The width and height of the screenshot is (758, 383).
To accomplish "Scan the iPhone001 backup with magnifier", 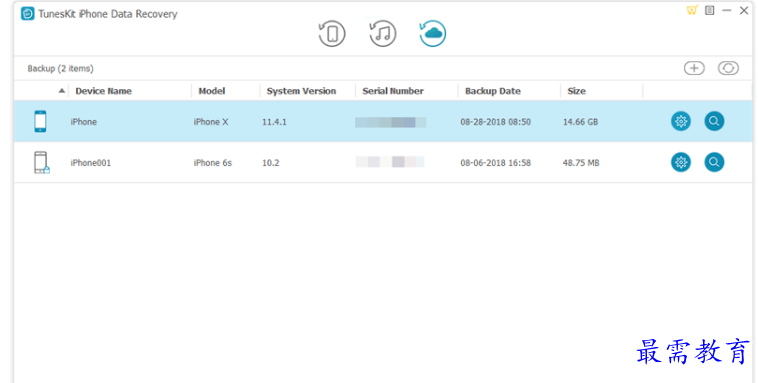I will pos(714,162).
